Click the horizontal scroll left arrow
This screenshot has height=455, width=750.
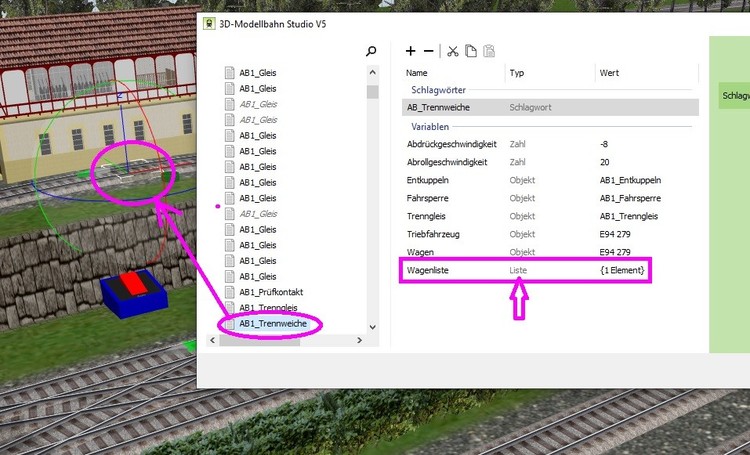tap(213, 340)
